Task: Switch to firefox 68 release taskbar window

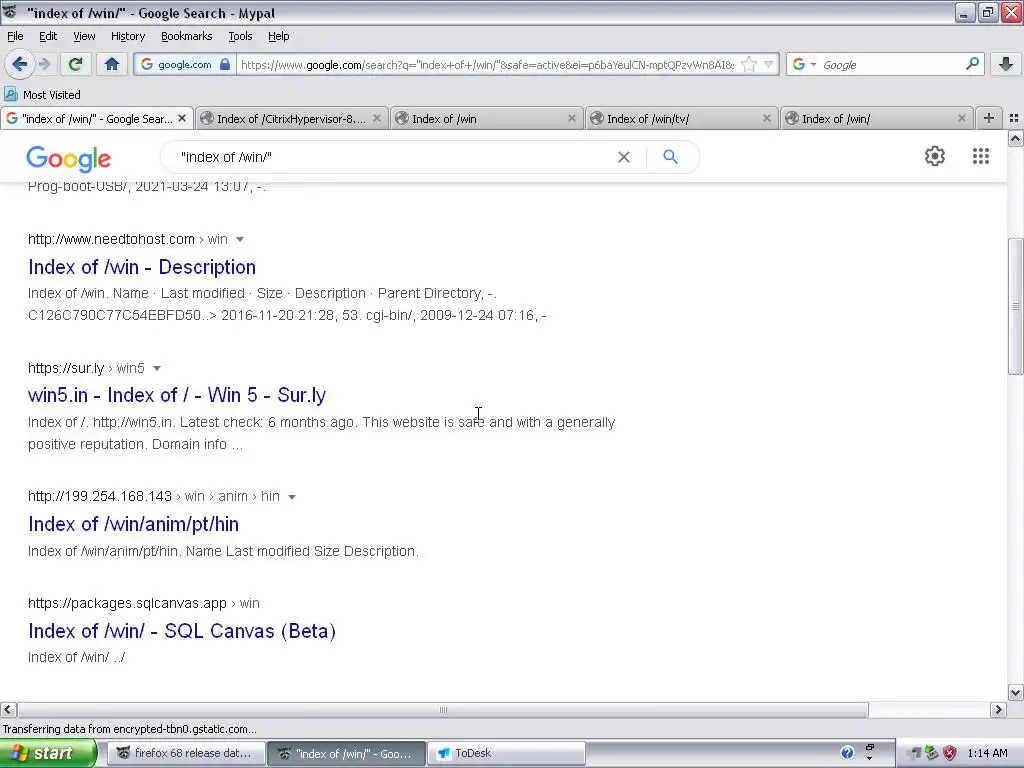Action: tap(186, 753)
